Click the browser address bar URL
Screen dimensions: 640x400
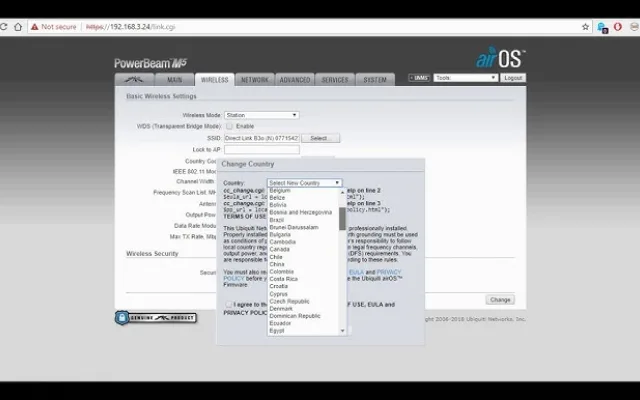pos(131,27)
